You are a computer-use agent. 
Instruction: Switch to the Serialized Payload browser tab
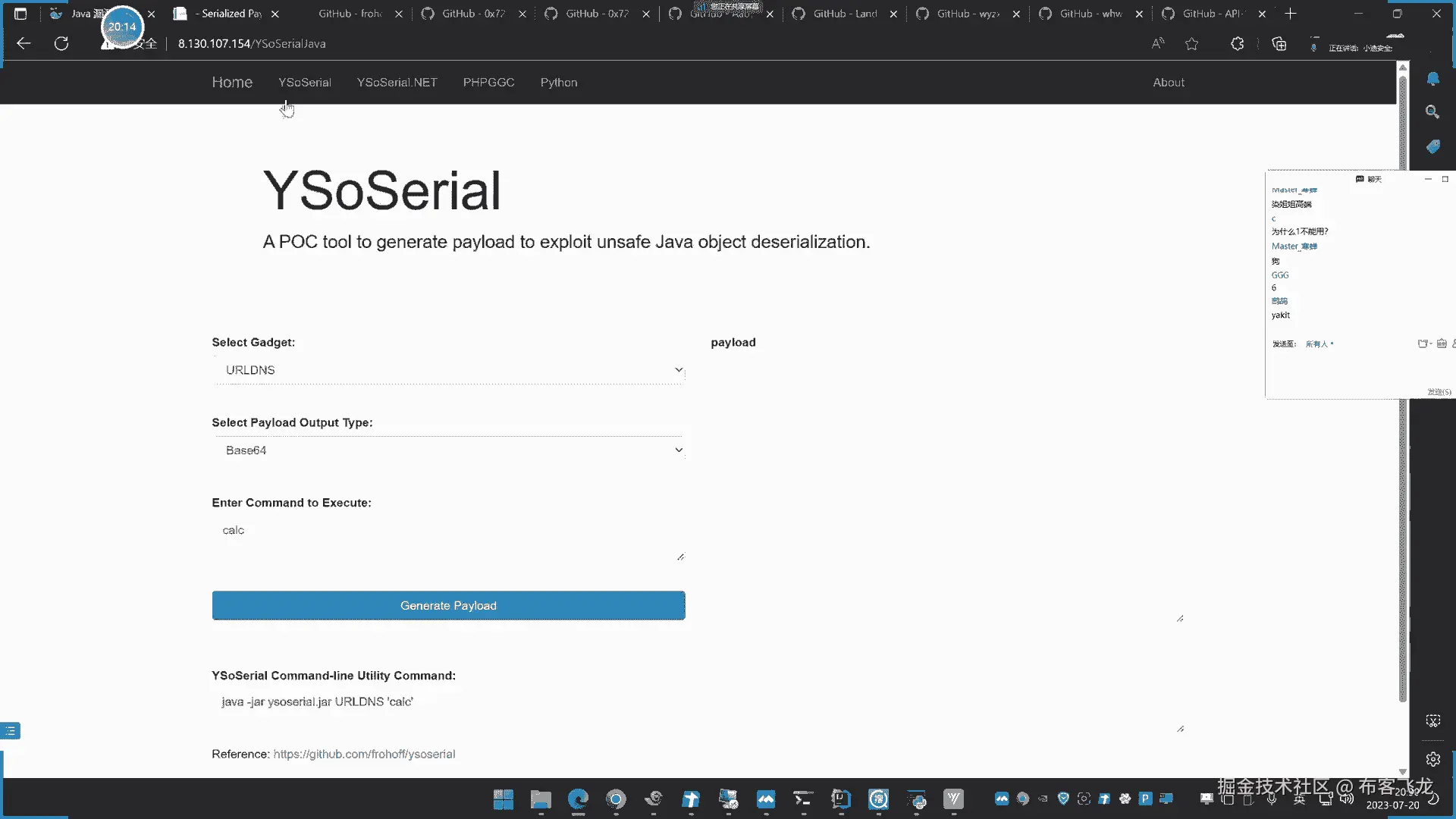[227, 14]
